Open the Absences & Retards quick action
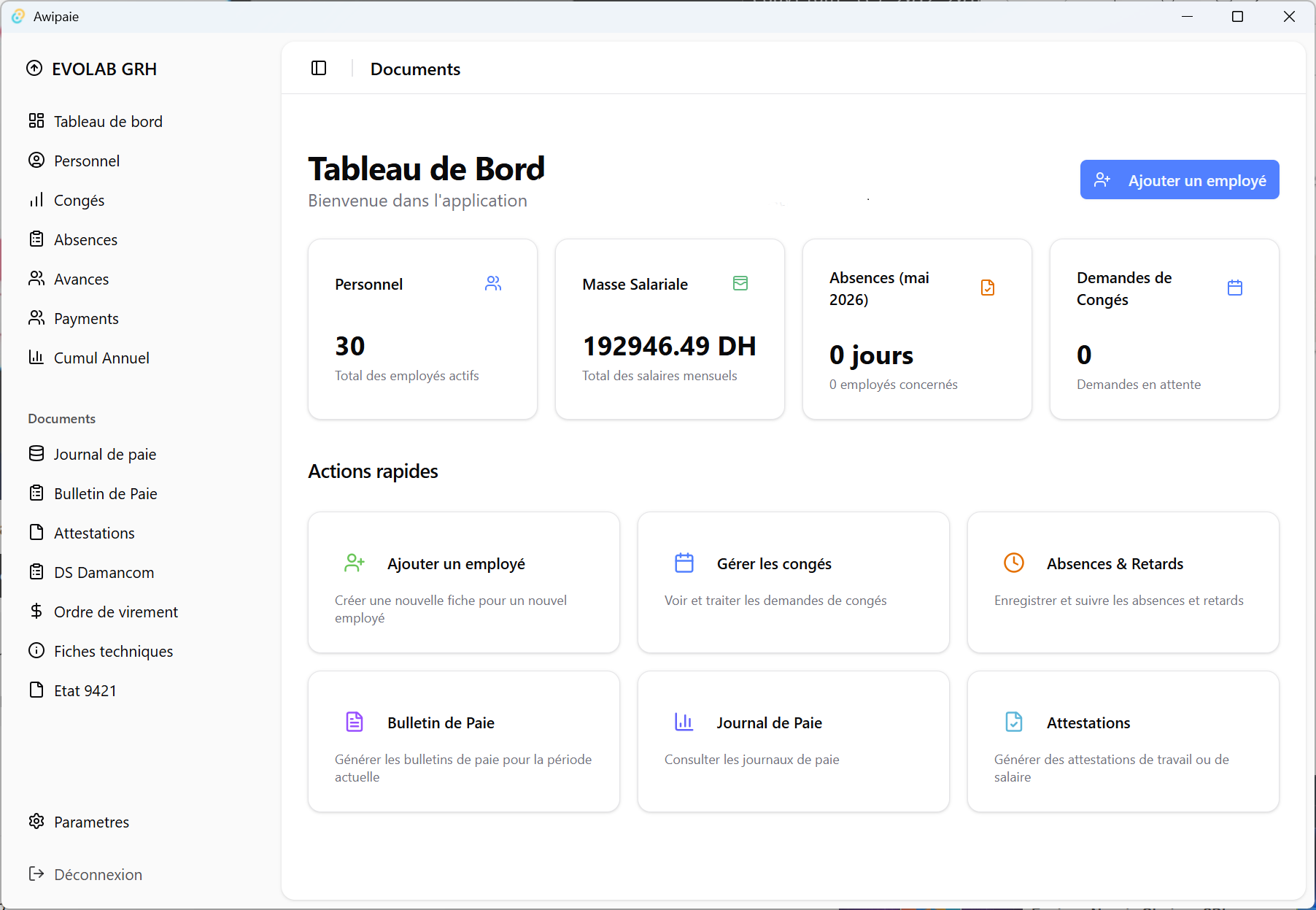Viewport: 1316px width, 910px height. (1123, 582)
